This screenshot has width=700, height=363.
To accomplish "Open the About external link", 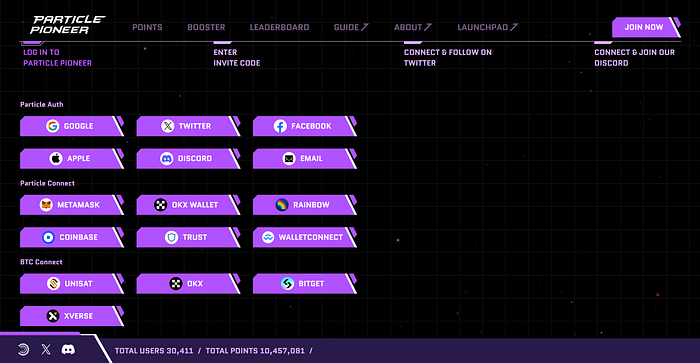I will [412, 27].
